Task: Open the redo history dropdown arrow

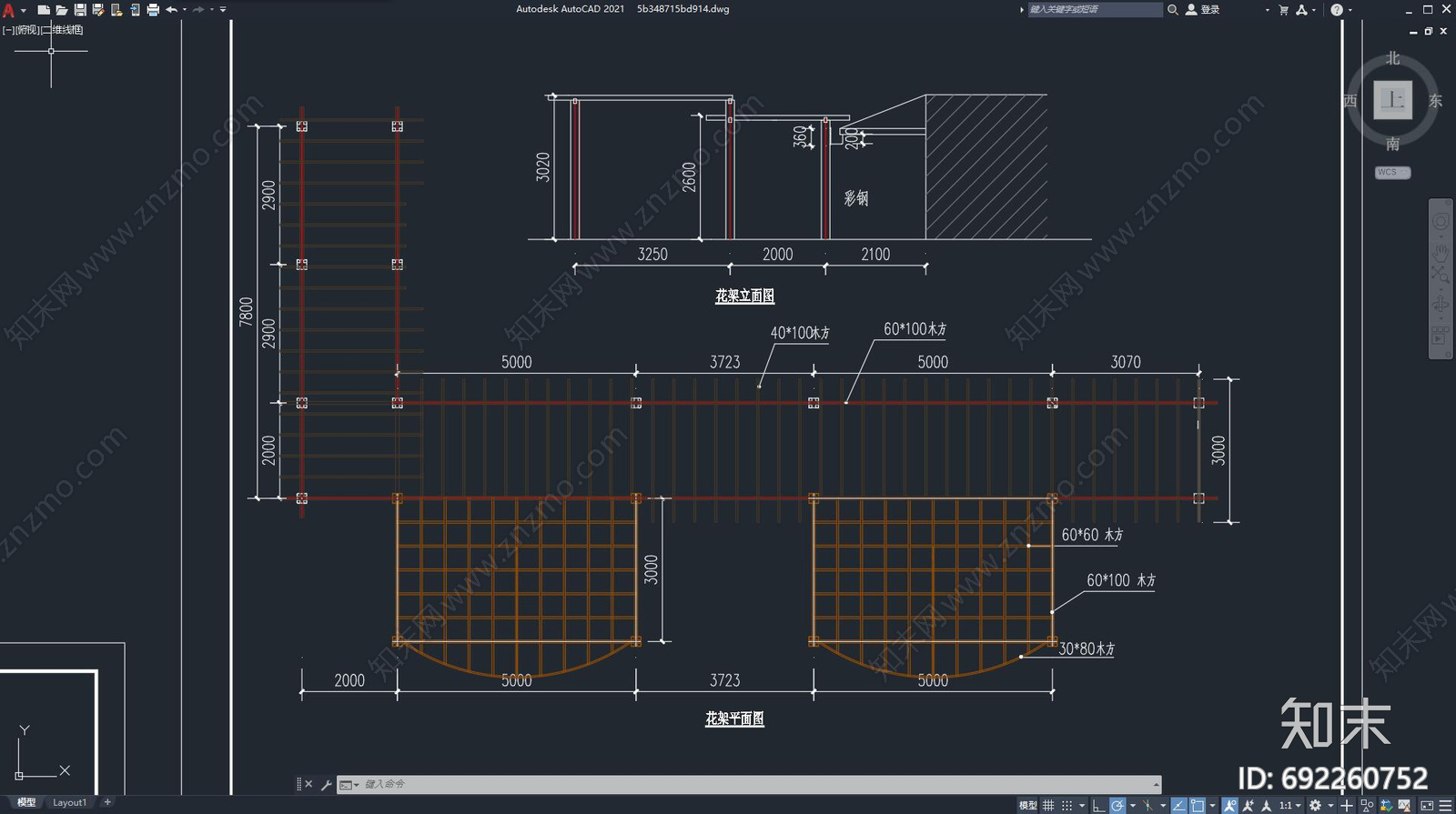Action: pyautogui.click(x=212, y=10)
